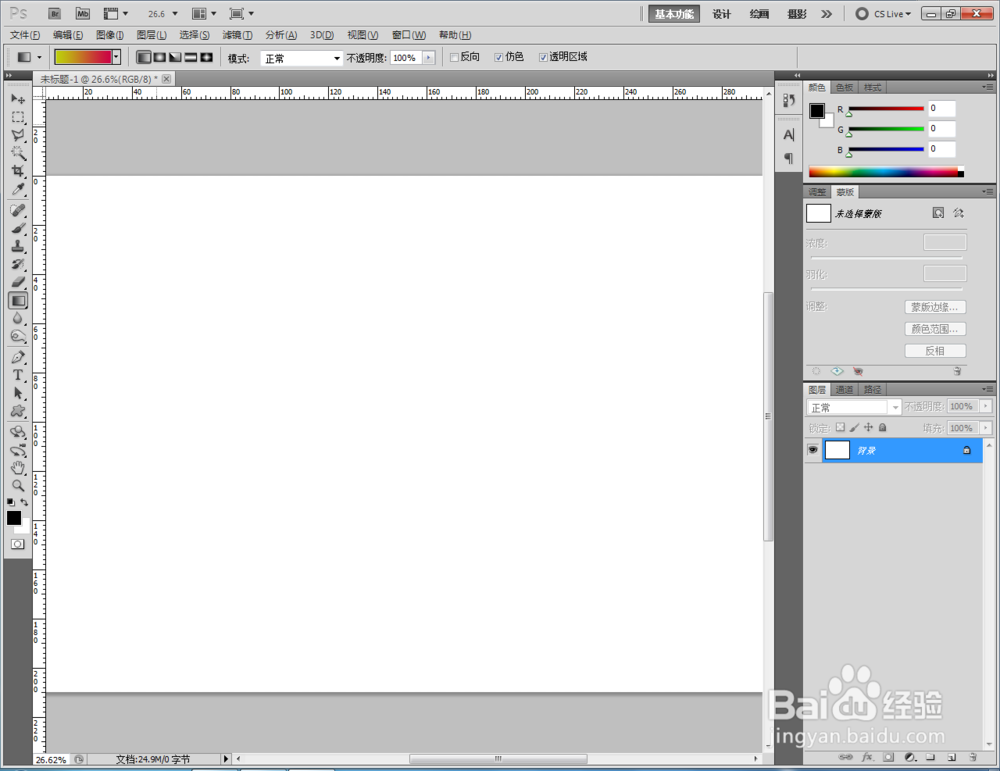The width and height of the screenshot is (1000, 771).
Task: Select the Quick Selection tool
Action: point(18,153)
